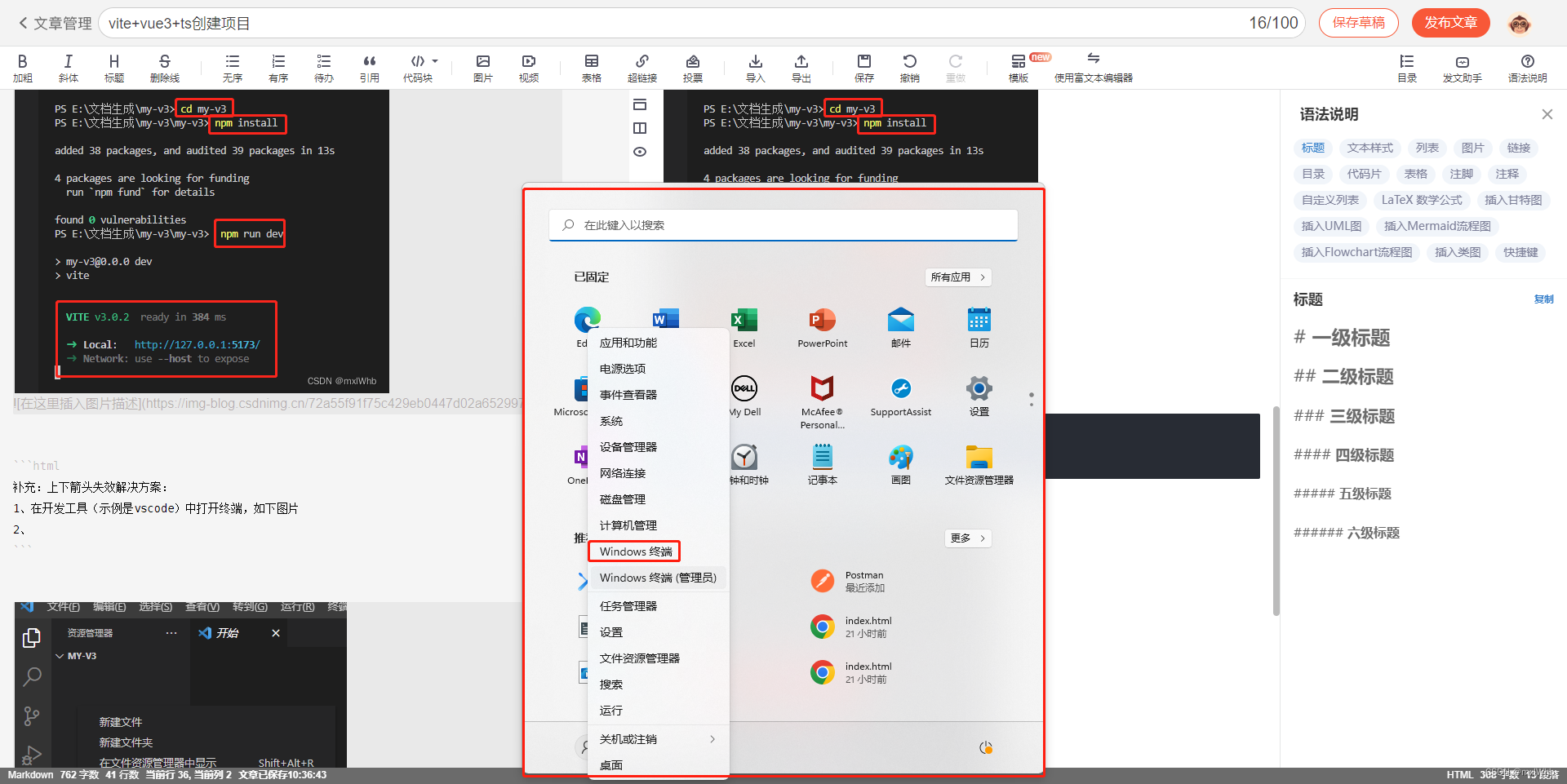Open 画图 app
This screenshot has height=784, width=1567.
[901, 465]
